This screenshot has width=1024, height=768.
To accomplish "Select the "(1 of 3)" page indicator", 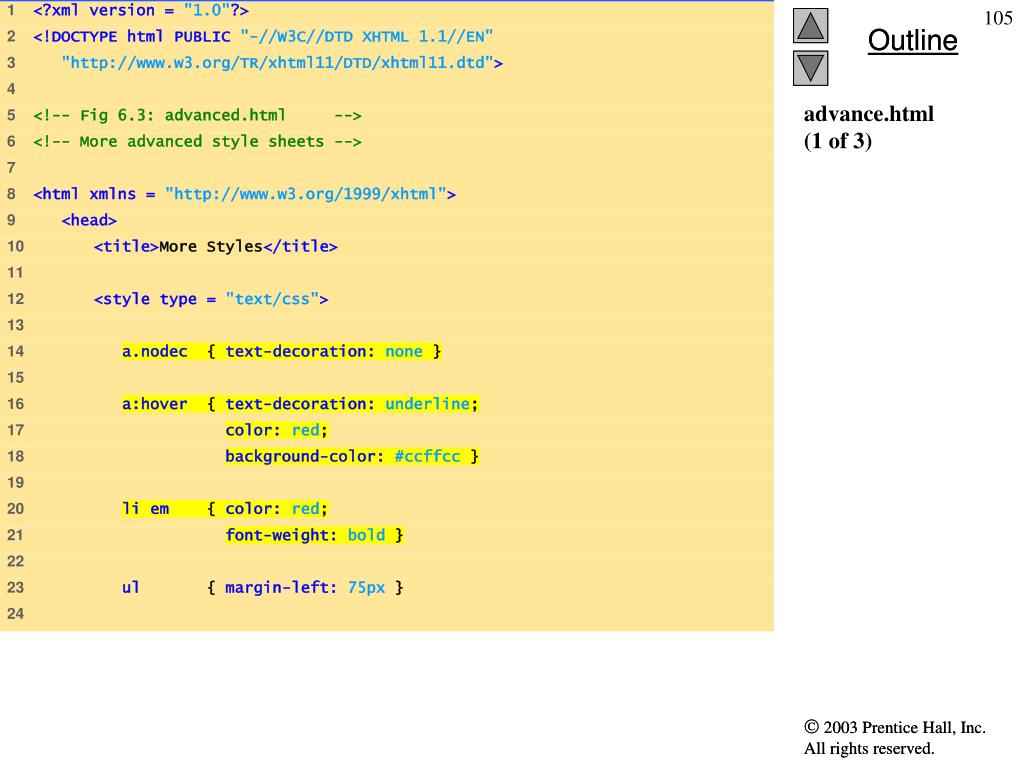I will pyautogui.click(x=838, y=141).
